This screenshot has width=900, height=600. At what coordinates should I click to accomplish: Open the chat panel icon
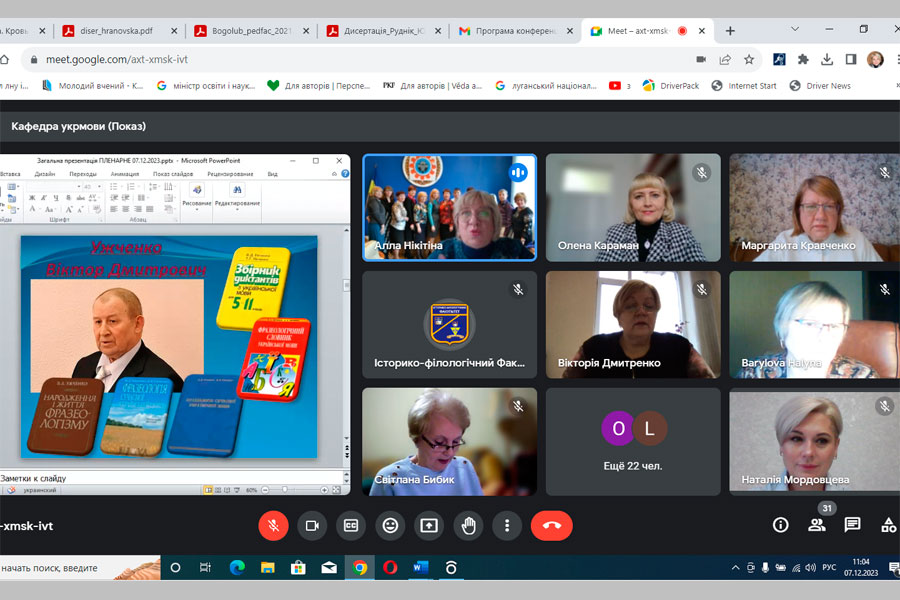[x=852, y=525]
